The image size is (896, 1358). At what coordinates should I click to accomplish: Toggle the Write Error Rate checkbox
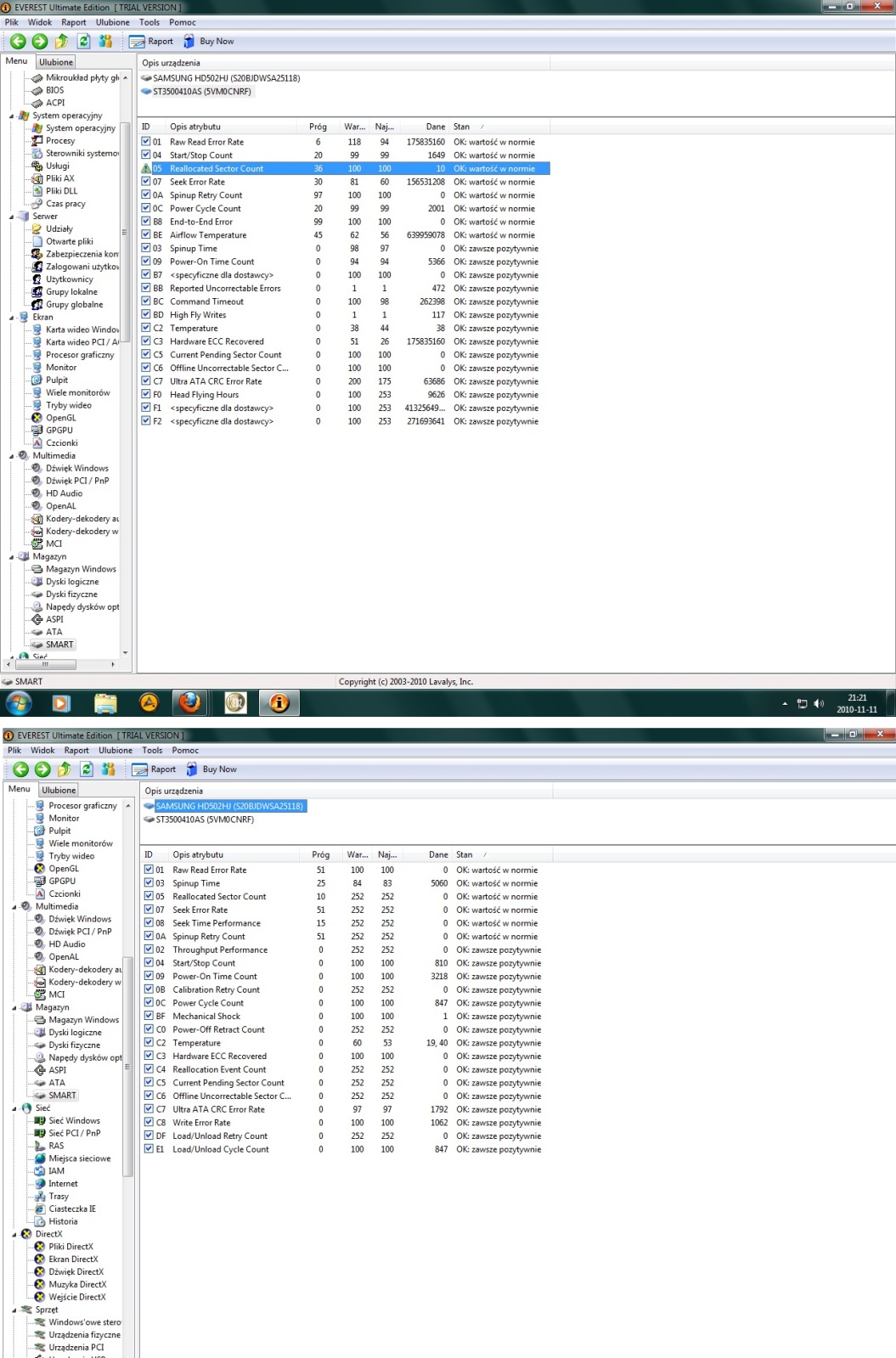149,1122
